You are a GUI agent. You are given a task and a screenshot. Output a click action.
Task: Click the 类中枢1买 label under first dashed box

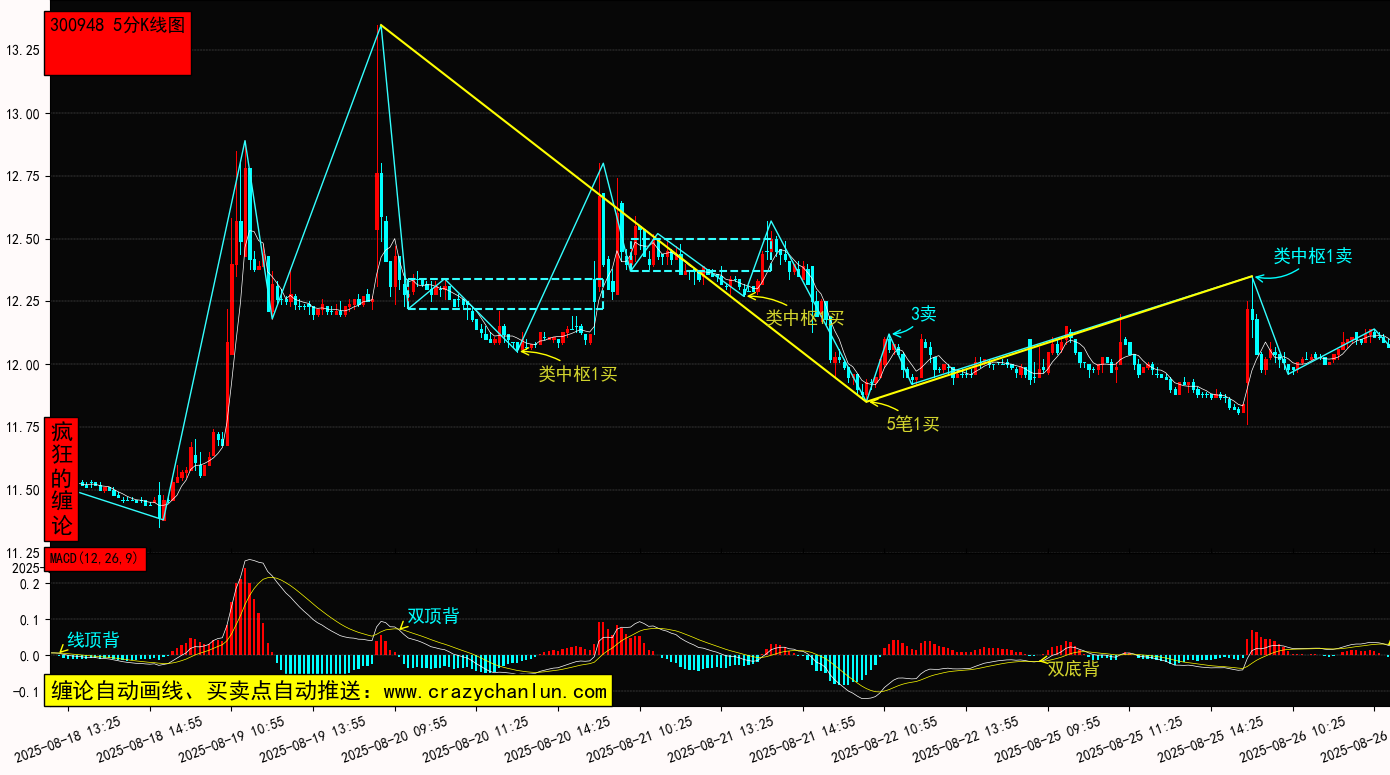coord(578,374)
